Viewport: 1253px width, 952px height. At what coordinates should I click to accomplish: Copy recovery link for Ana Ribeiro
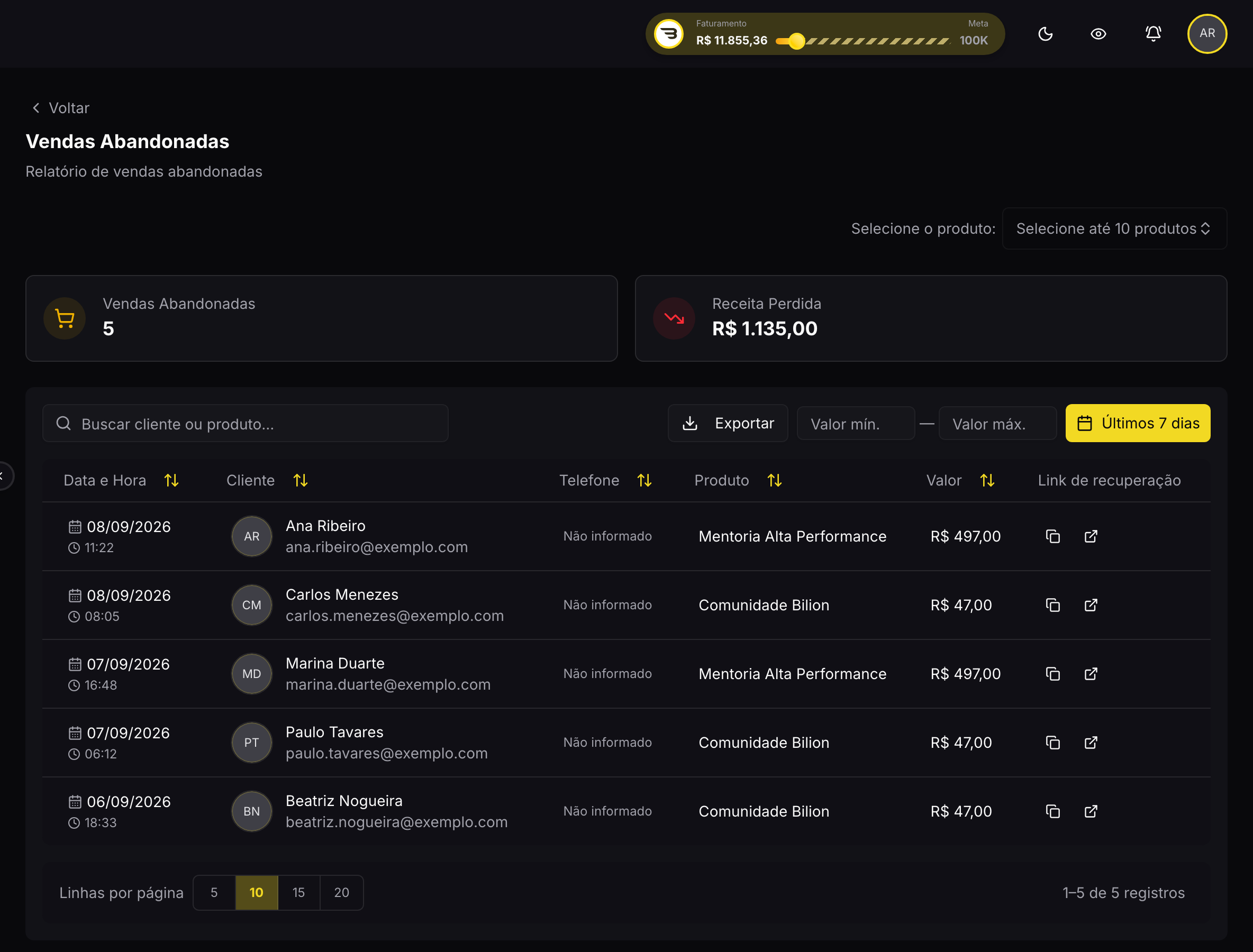pyautogui.click(x=1053, y=536)
